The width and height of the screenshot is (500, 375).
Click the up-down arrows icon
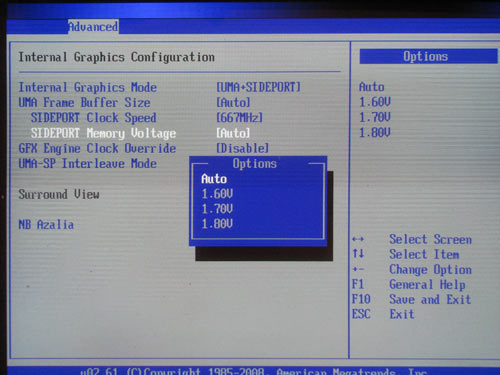(358, 254)
